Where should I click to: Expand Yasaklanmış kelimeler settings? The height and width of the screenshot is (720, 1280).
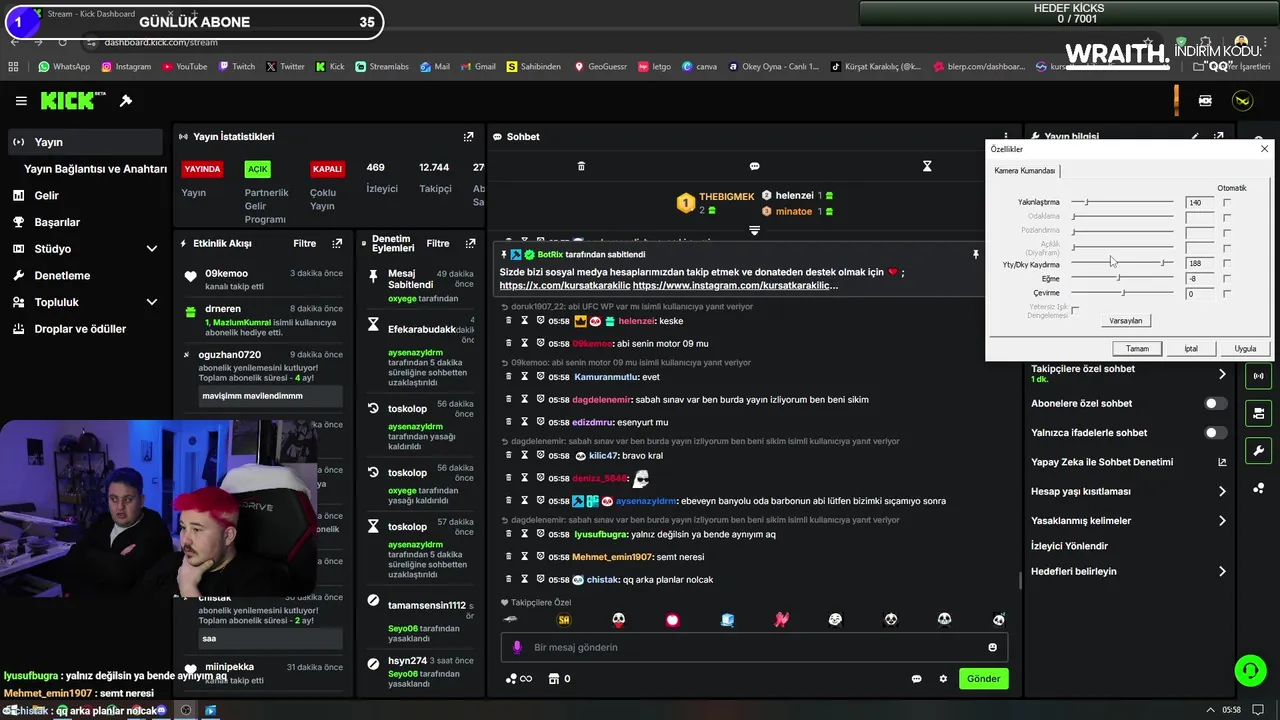(1222, 520)
